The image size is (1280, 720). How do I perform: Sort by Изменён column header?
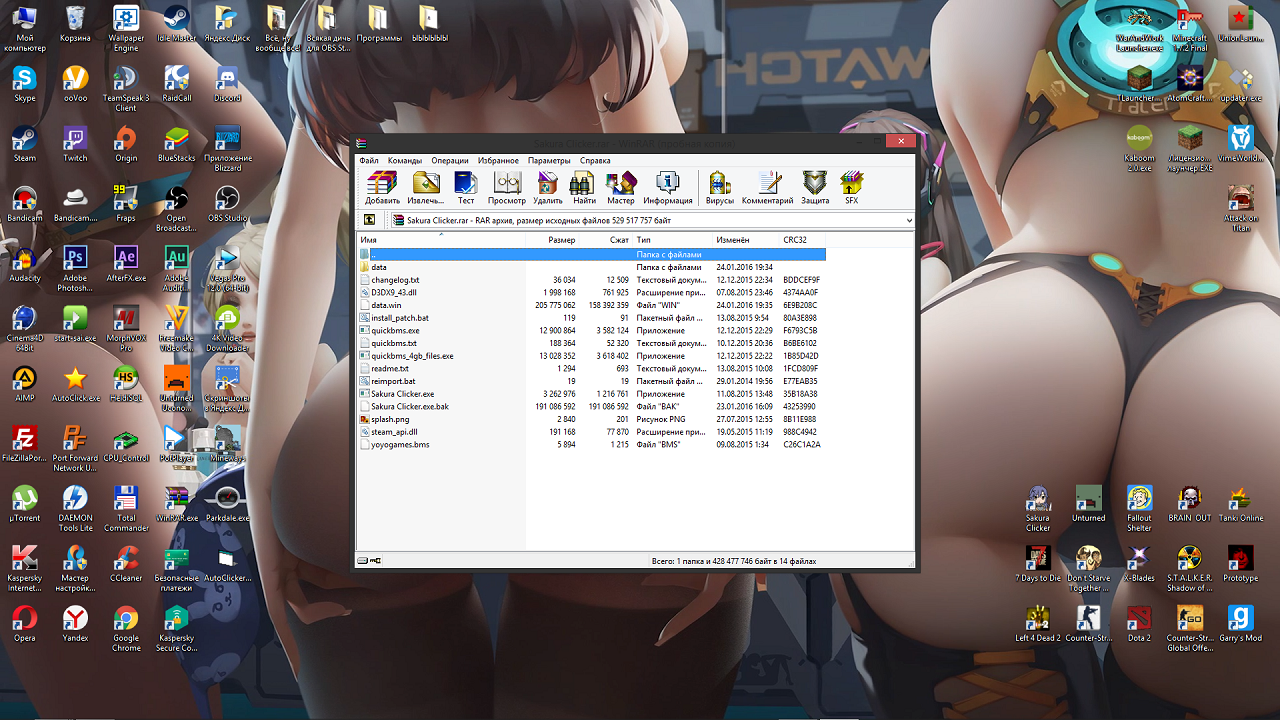(x=746, y=240)
